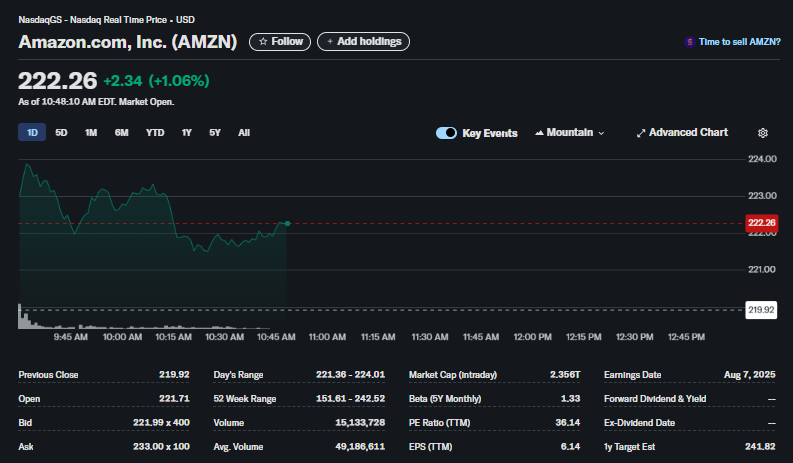Click the Day's Range value 221.36 - 224.01

tap(350, 374)
